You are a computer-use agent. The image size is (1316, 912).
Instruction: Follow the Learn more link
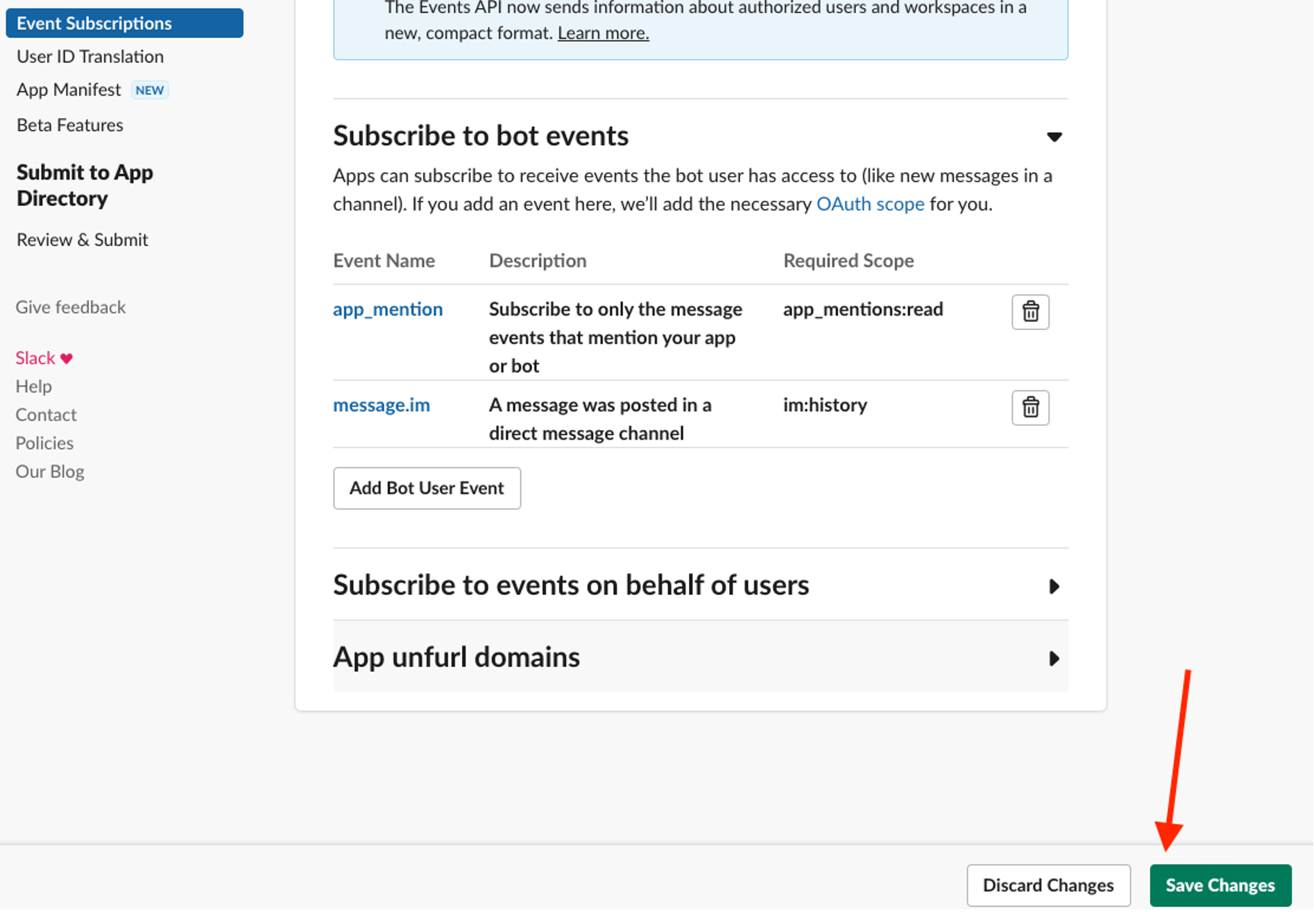click(602, 32)
